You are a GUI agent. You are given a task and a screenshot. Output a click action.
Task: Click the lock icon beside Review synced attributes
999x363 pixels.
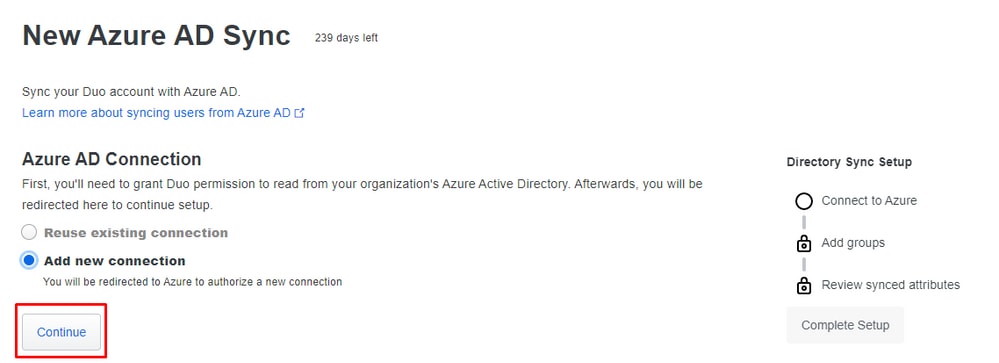[x=804, y=285]
